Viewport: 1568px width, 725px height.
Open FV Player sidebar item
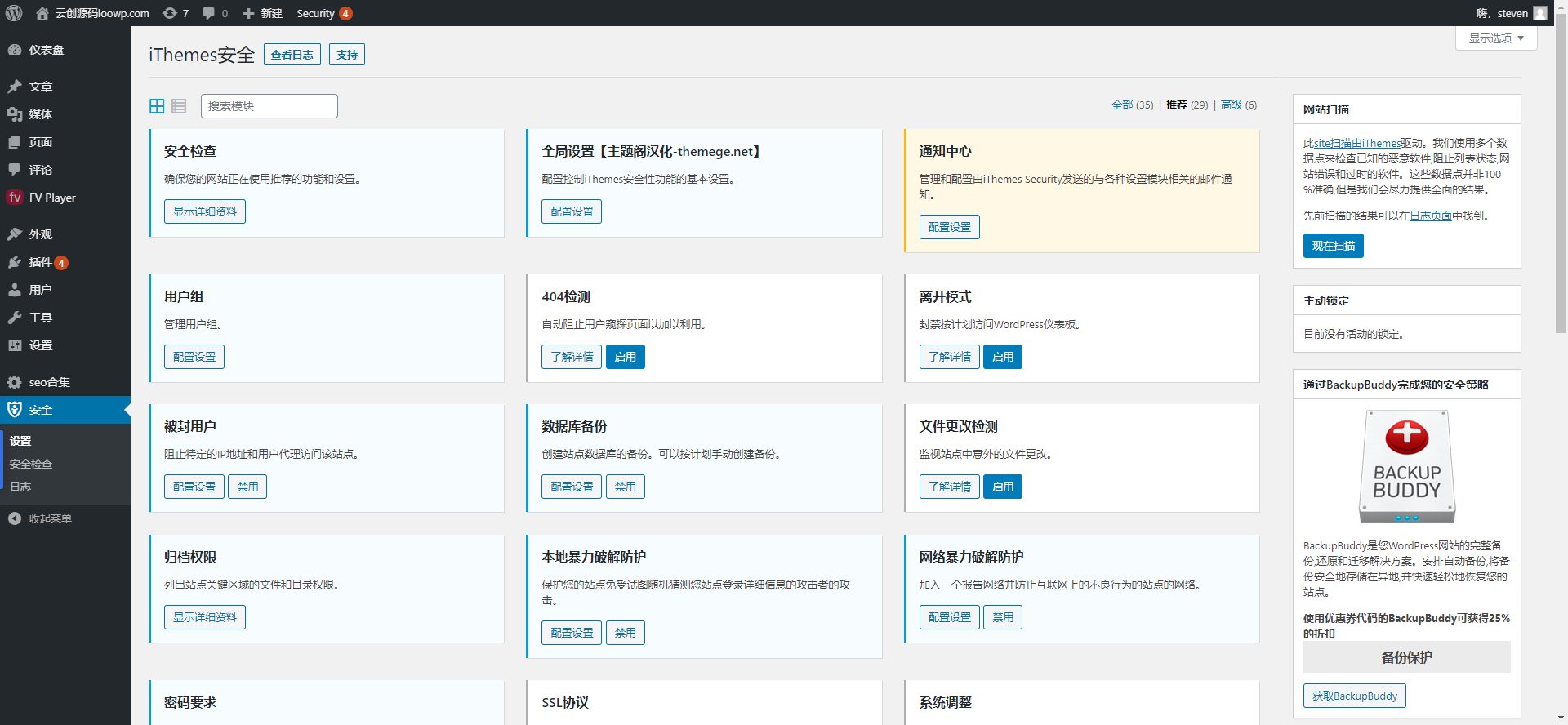click(65, 198)
